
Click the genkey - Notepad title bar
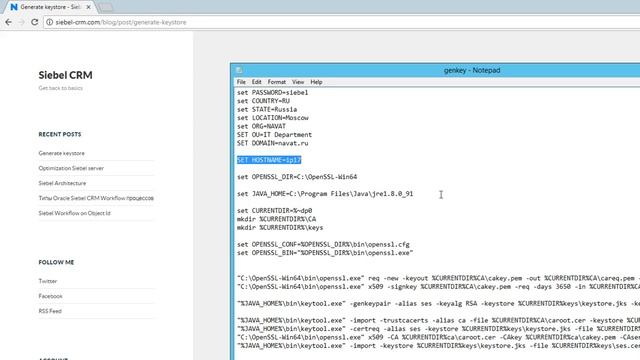click(x=436, y=70)
